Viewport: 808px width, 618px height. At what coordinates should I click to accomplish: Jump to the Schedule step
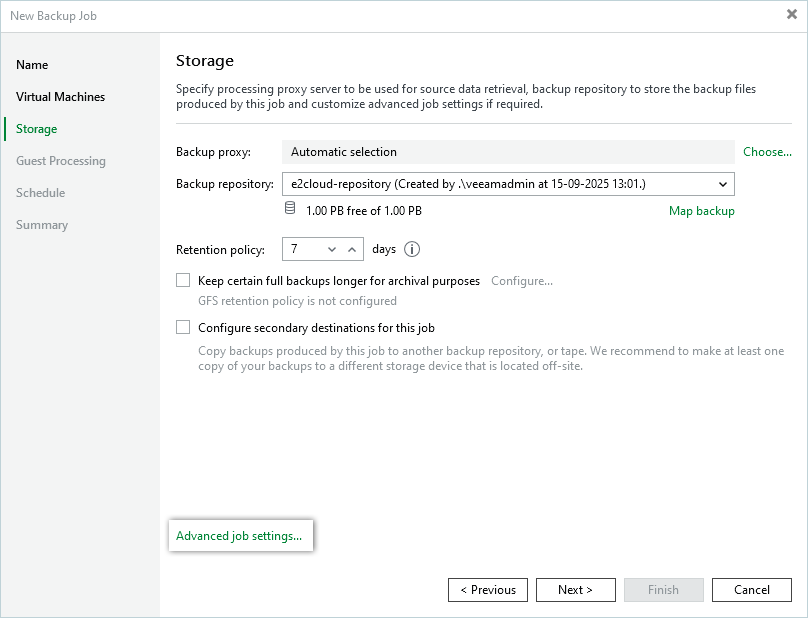(40, 193)
